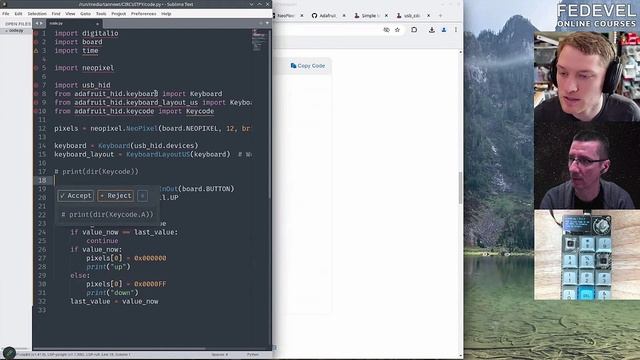Viewport: 640px width, 360px height.
Task: Place cursor on line 18 gutter number
Action: (x=42, y=180)
